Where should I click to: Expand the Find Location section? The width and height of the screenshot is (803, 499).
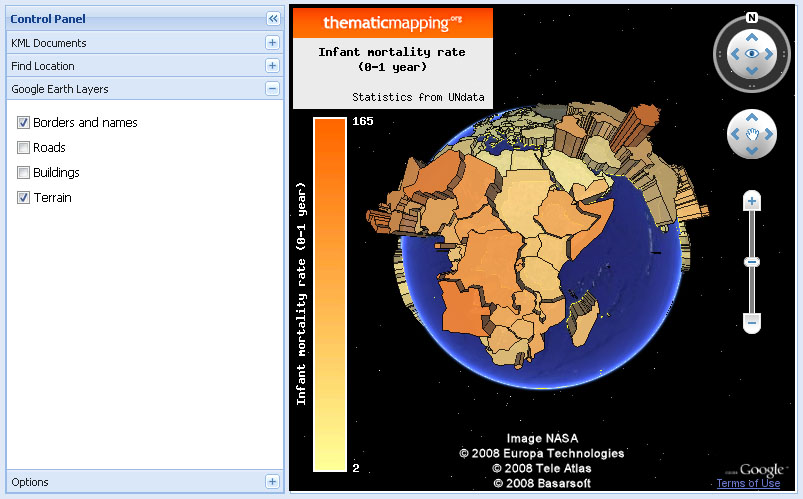(272, 66)
